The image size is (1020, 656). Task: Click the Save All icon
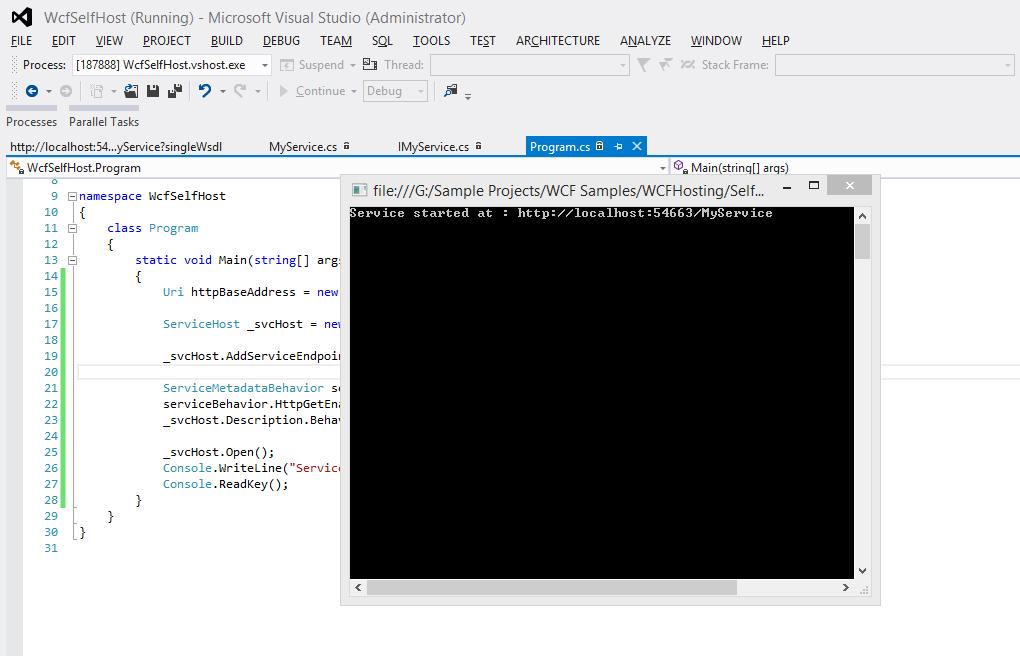pos(175,91)
